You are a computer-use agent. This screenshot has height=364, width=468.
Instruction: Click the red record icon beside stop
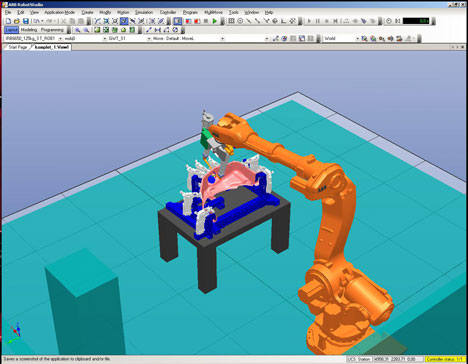tap(197, 21)
